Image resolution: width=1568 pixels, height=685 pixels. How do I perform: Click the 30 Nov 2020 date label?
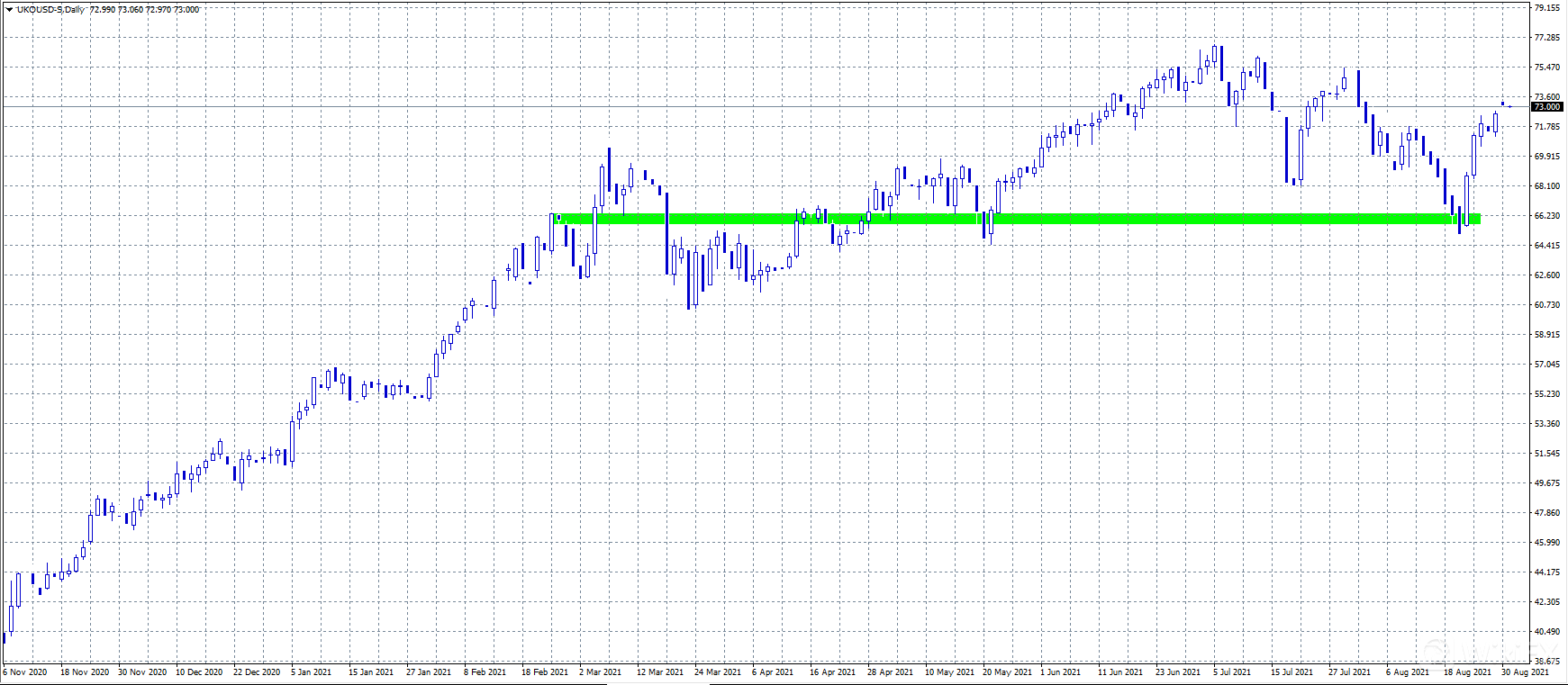[x=142, y=672]
